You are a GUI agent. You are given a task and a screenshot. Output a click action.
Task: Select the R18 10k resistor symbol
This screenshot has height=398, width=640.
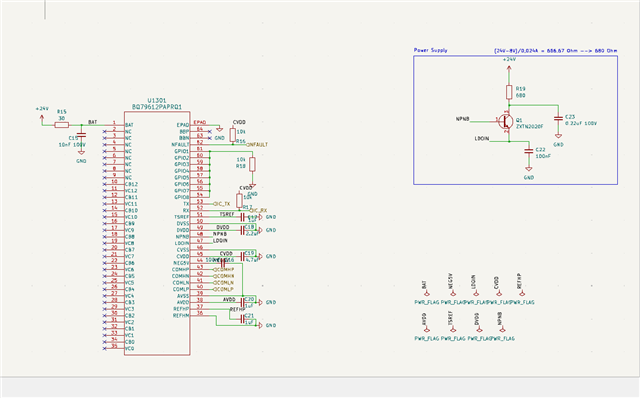click(x=252, y=165)
